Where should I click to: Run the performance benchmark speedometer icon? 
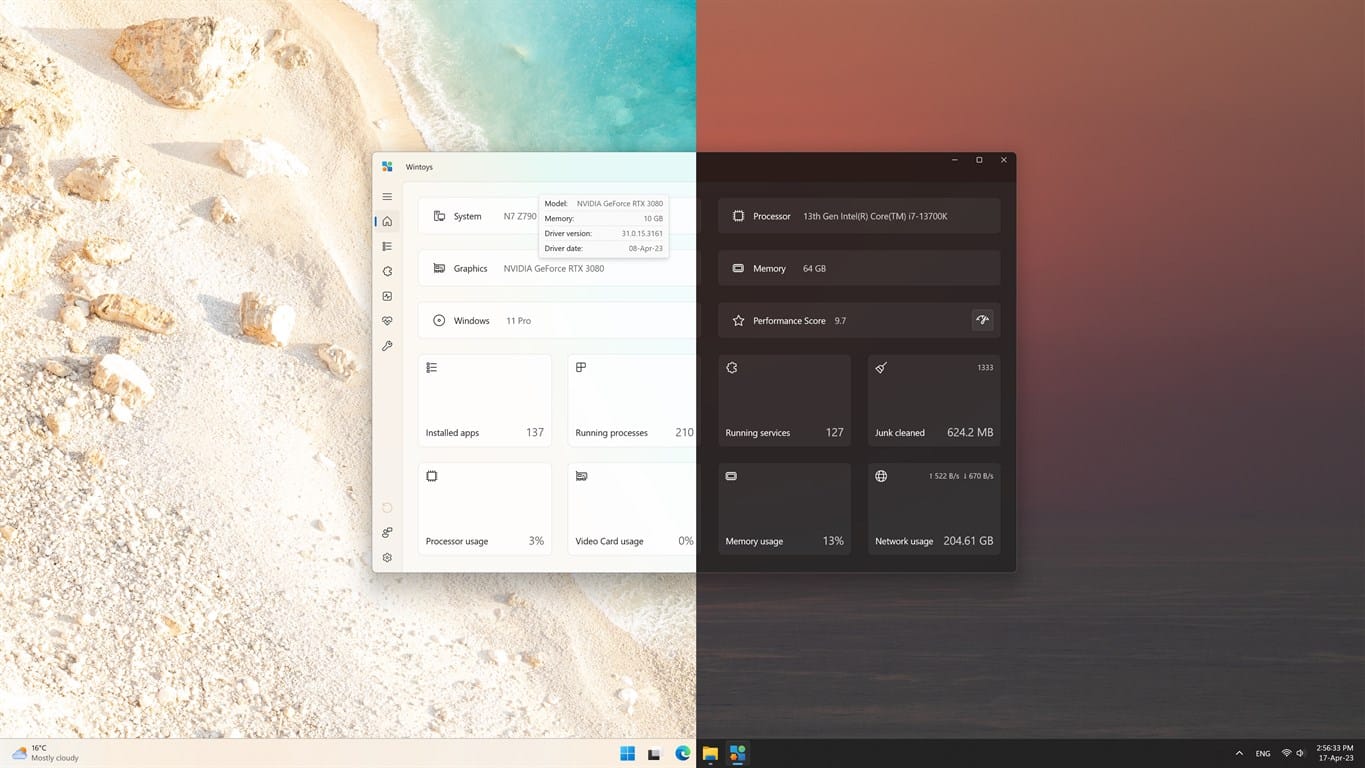click(982, 320)
